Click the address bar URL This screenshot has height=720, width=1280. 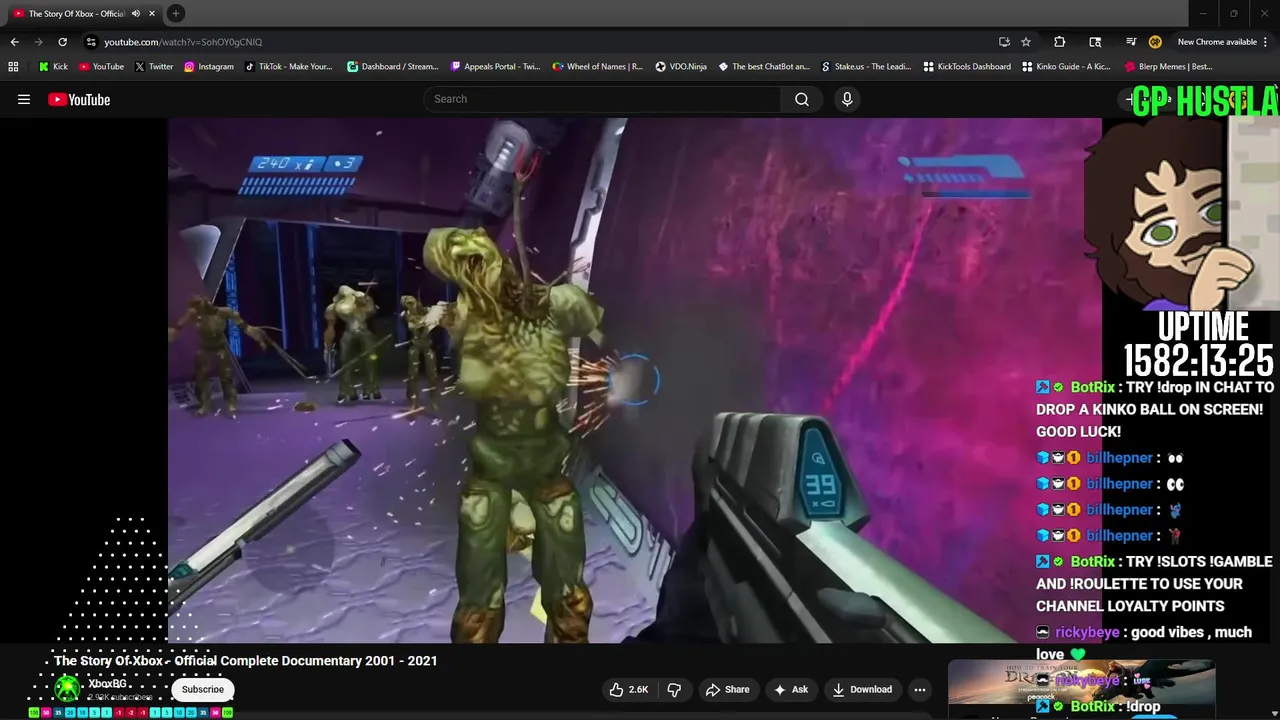[x=183, y=42]
